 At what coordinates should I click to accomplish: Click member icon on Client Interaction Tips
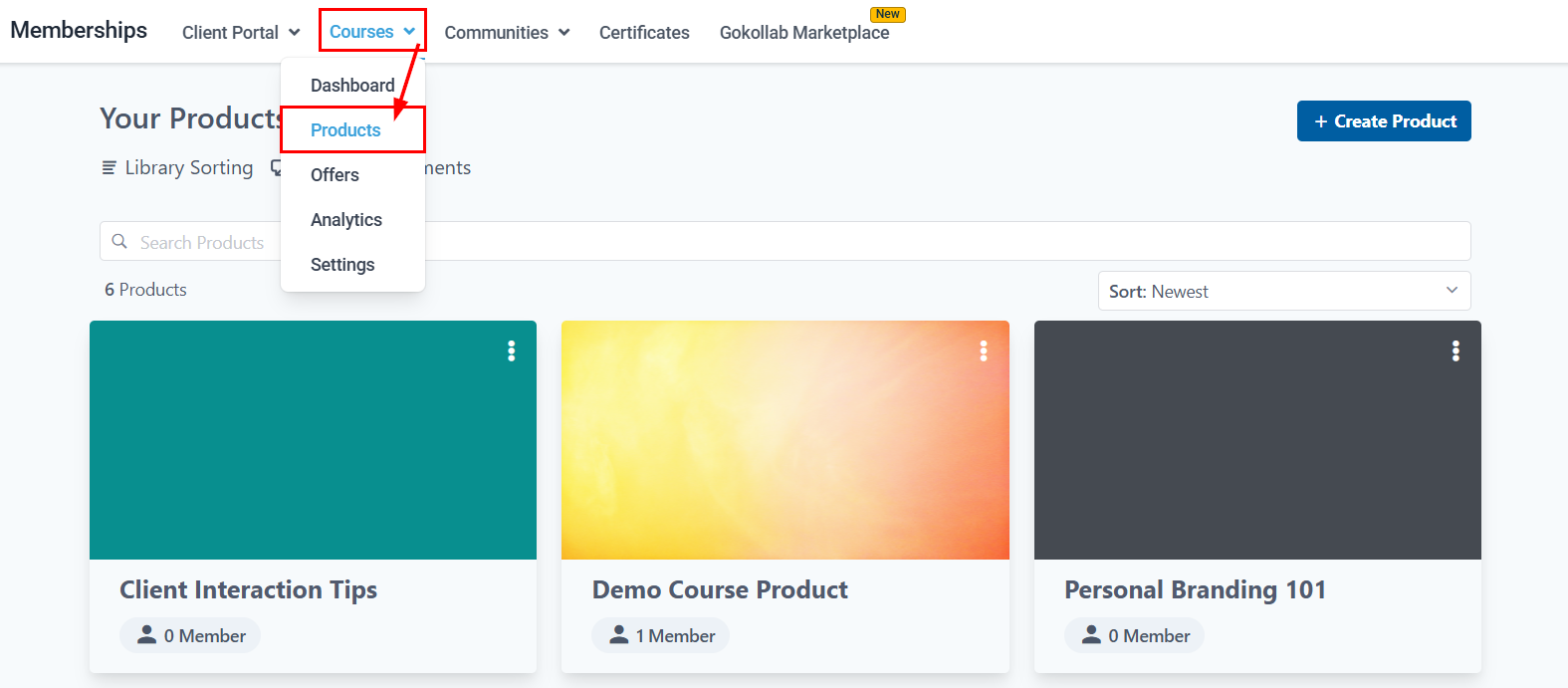tap(146, 635)
